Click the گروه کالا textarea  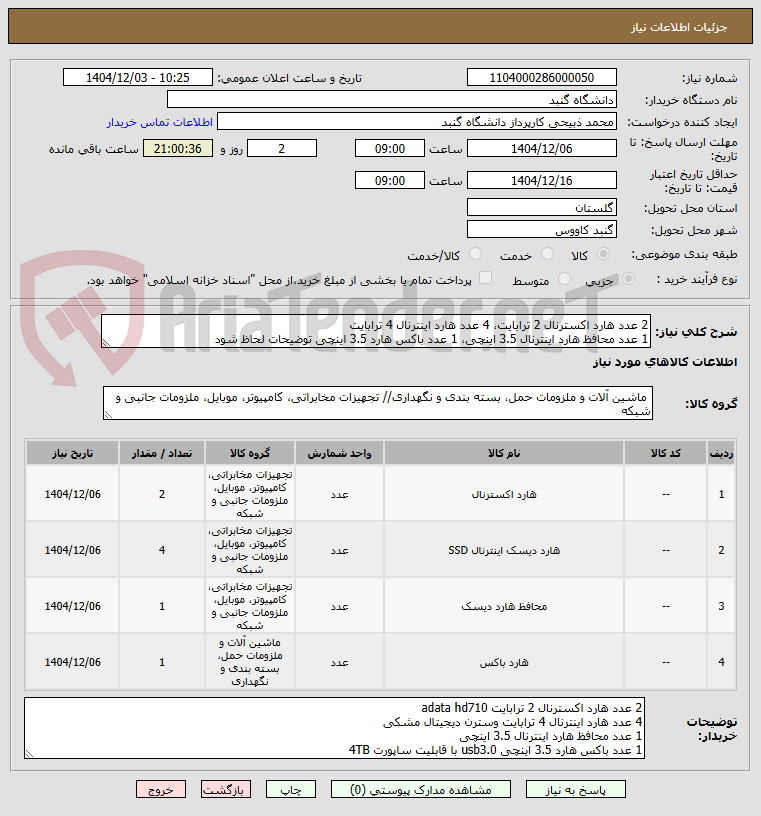(x=377, y=403)
